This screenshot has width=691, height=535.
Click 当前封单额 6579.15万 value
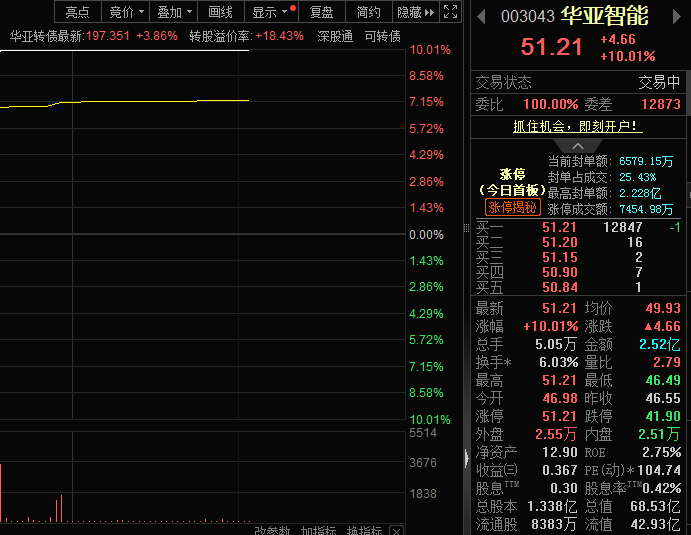646,161
